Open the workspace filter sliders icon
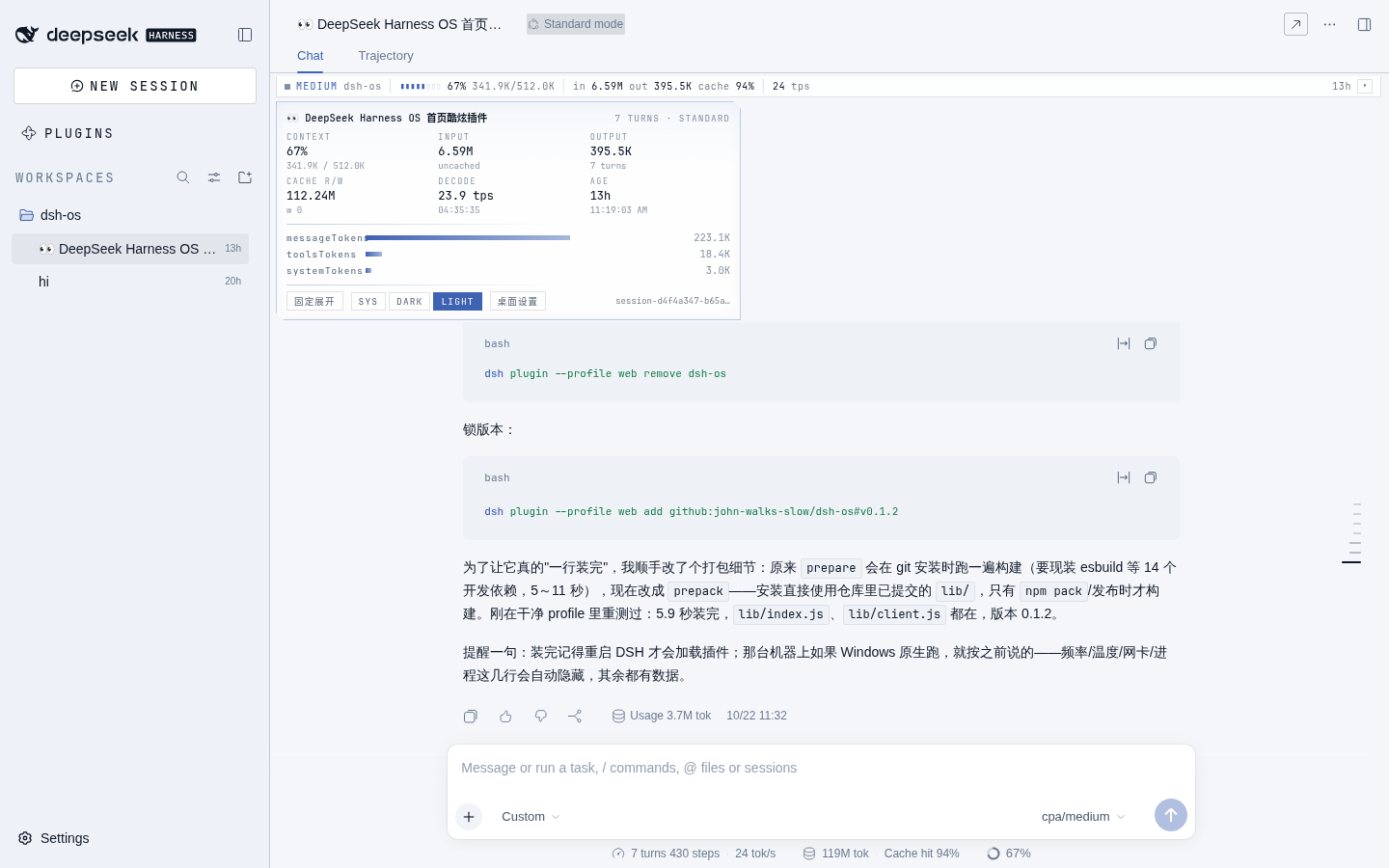1389x868 pixels. point(214,177)
